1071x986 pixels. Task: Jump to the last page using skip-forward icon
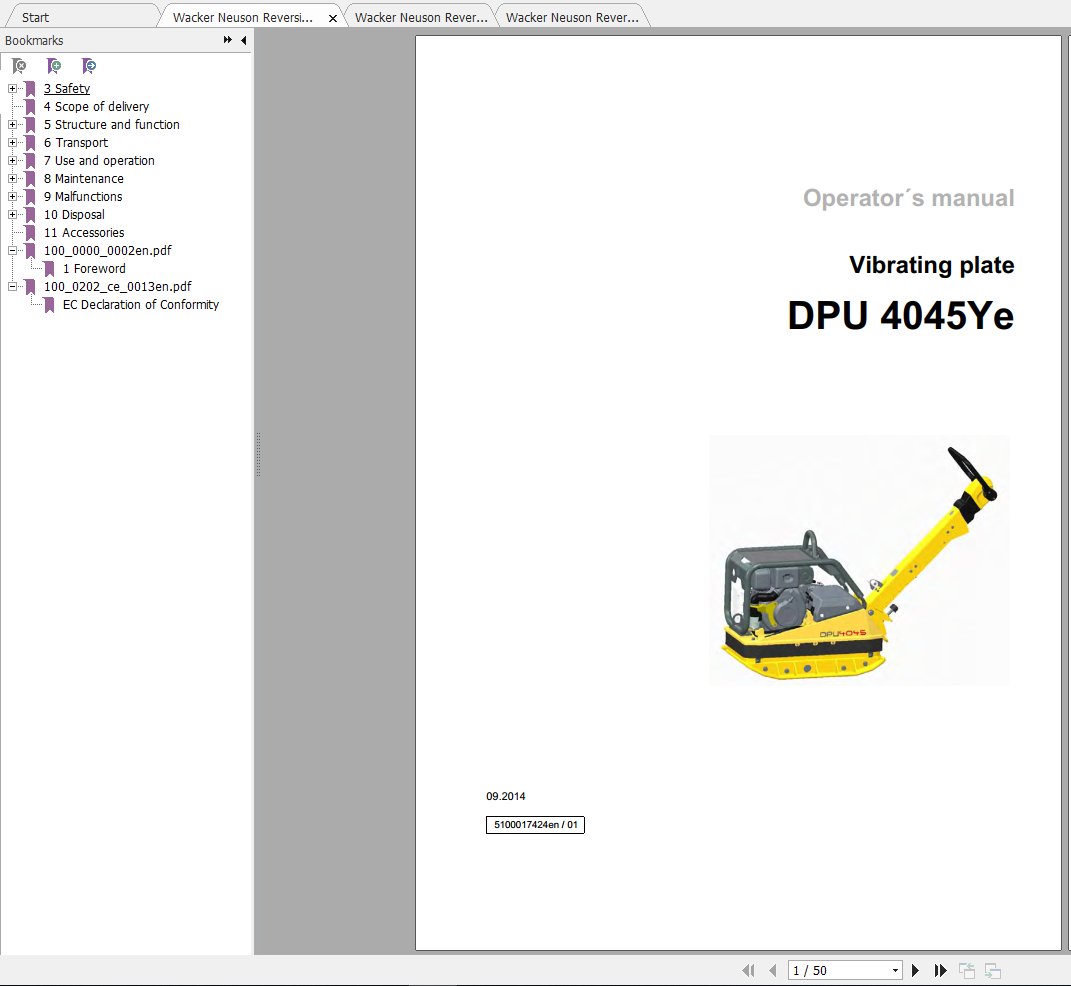[x=940, y=970]
